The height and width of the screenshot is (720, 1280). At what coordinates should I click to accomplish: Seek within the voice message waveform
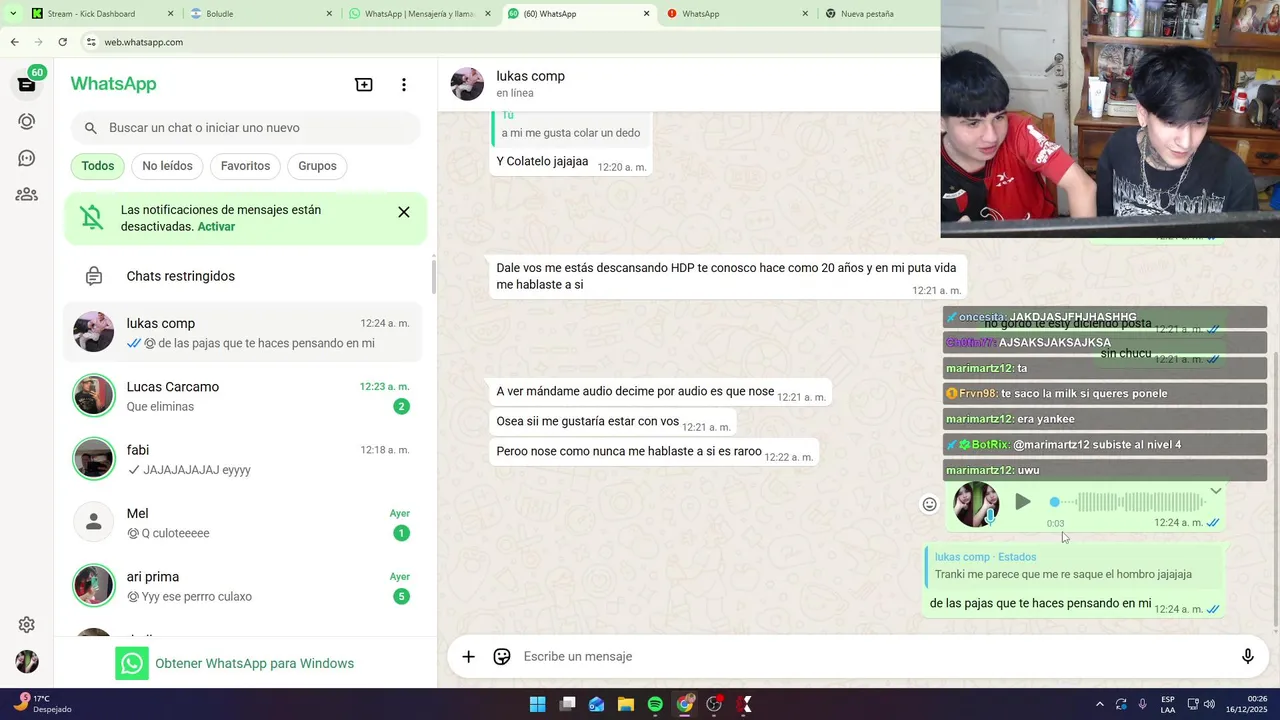(x=1130, y=502)
